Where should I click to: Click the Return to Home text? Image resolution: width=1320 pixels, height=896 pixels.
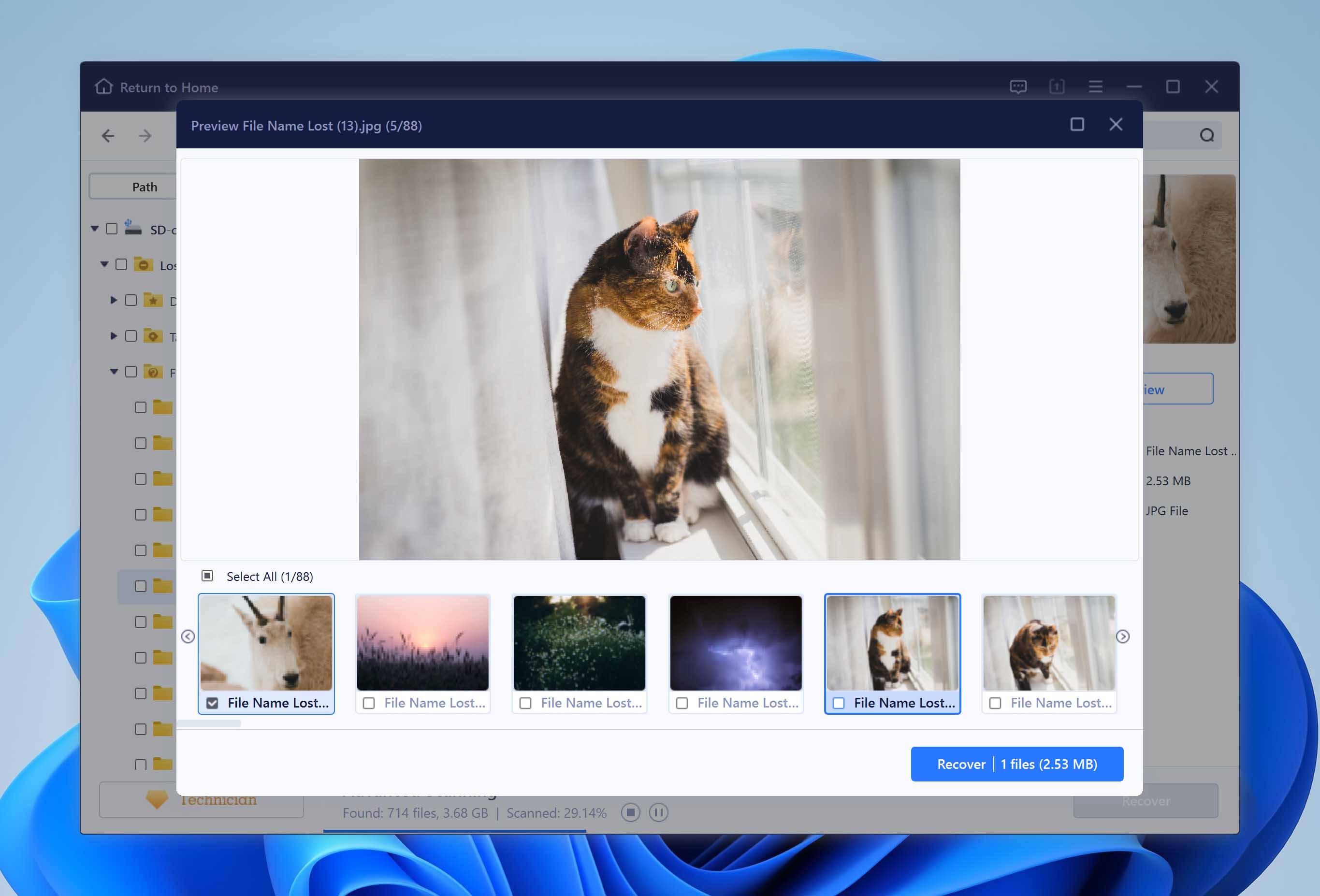click(x=169, y=87)
